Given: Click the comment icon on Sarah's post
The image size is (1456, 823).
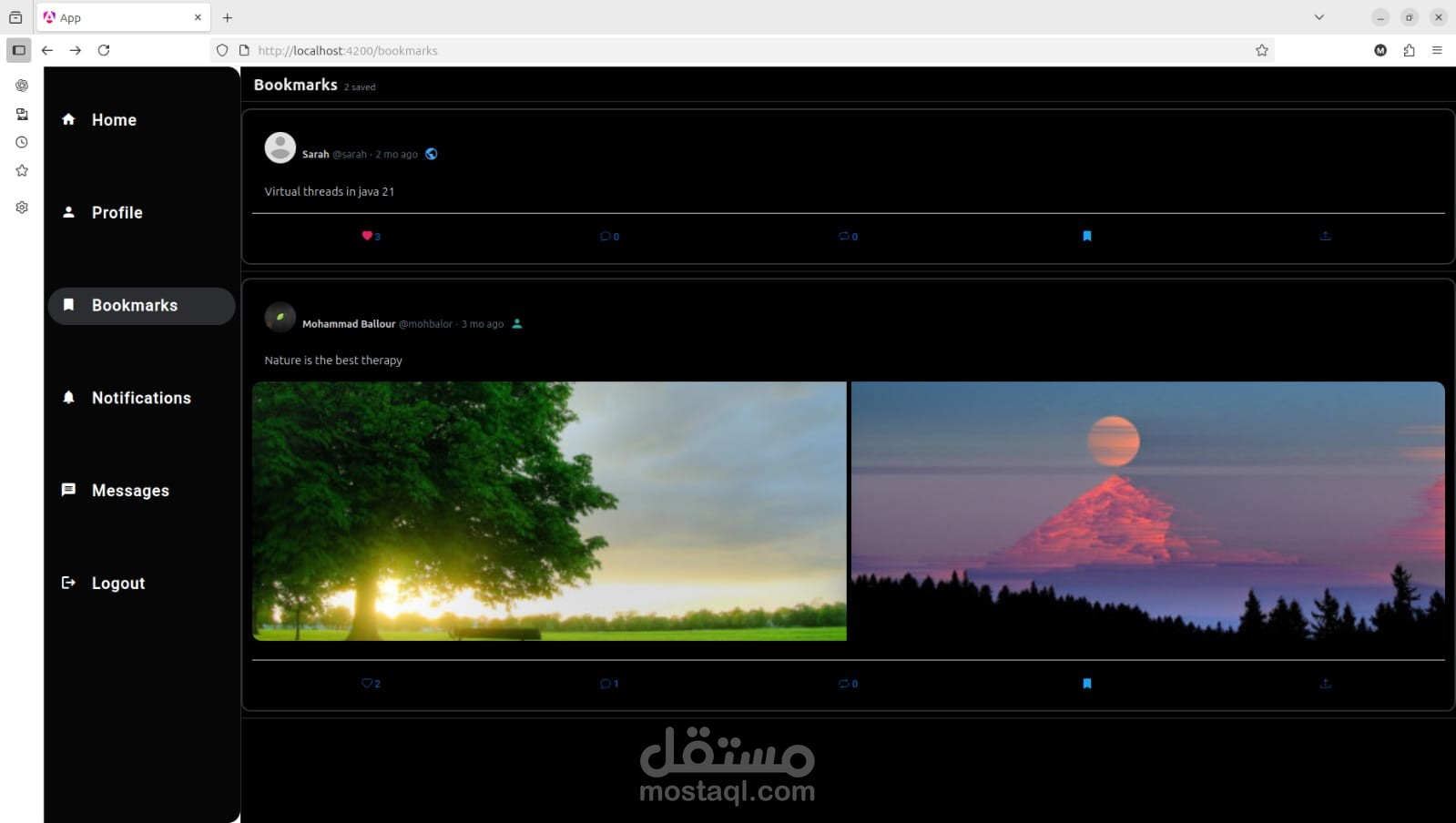Looking at the screenshot, I should pos(605,237).
